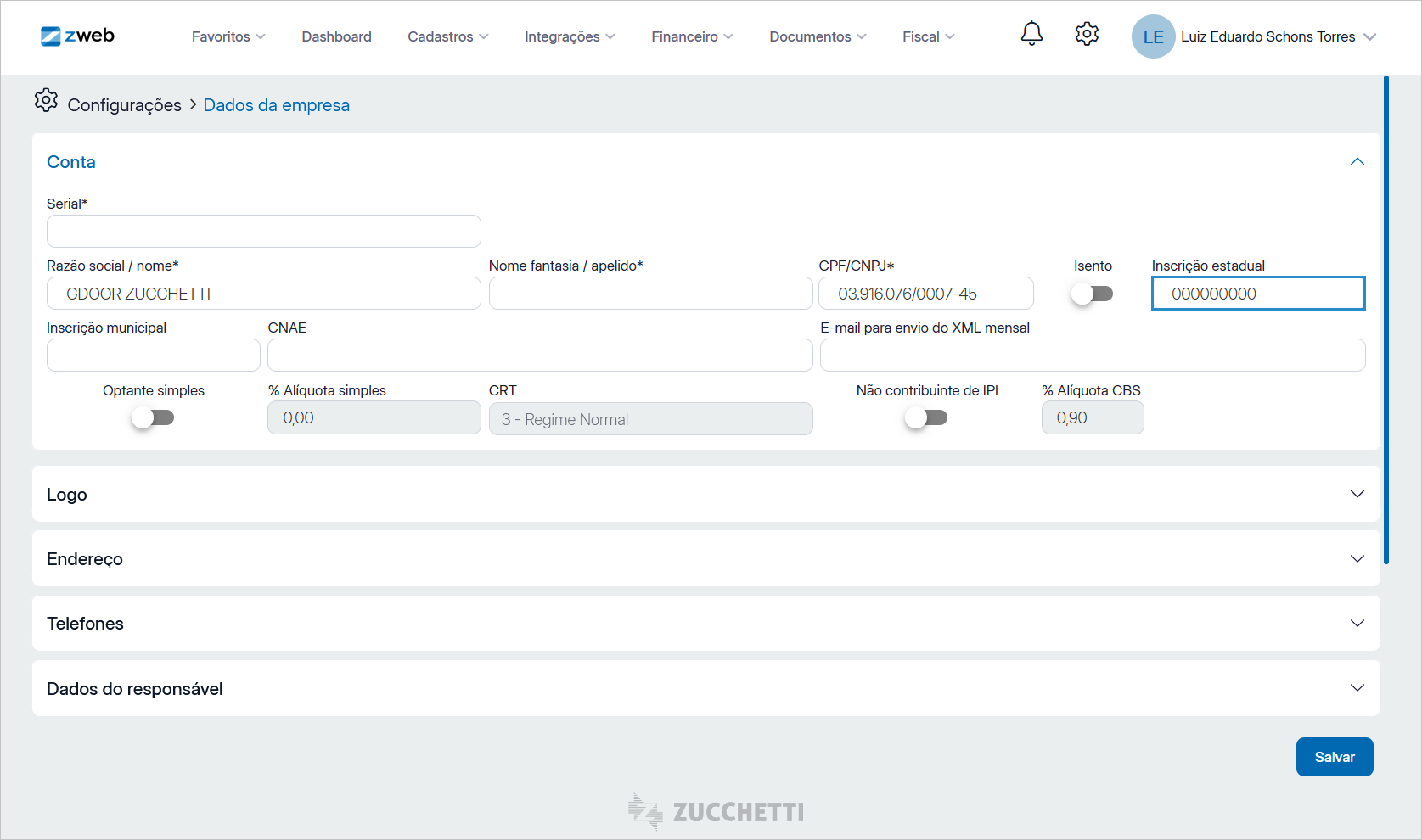Click the Serial input field
1422x840 pixels.
(264, 231)
